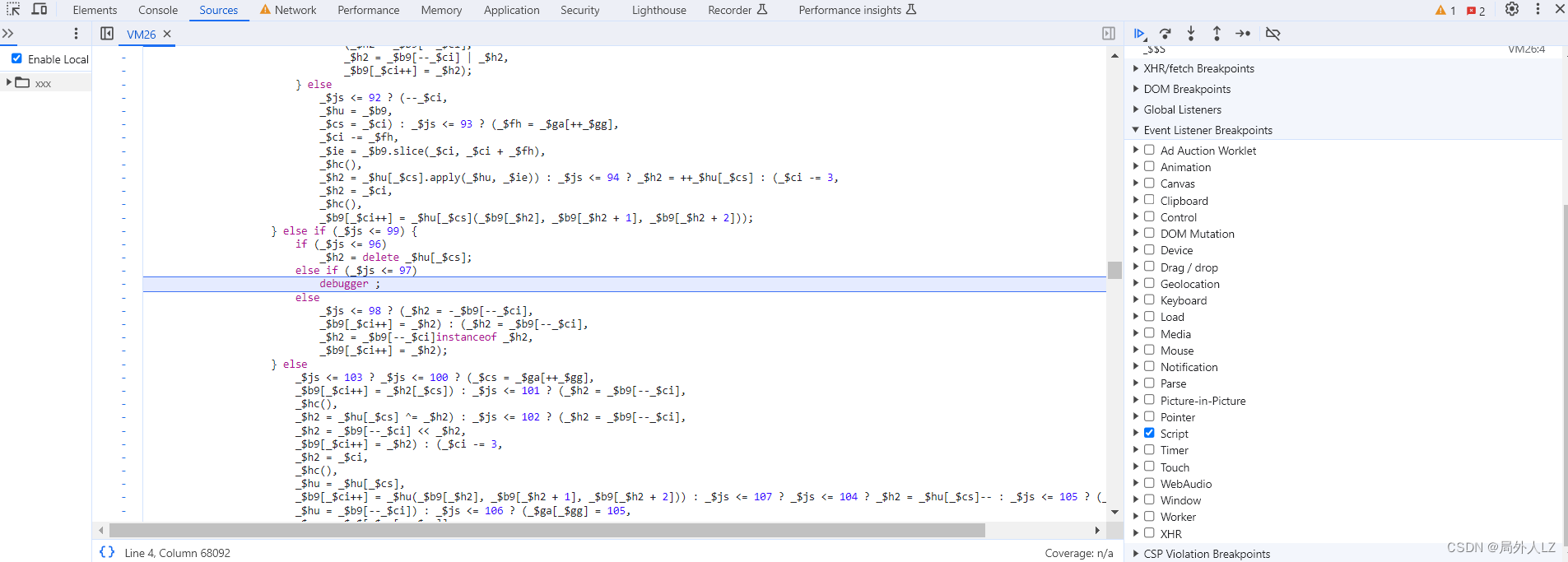The width and height of the screenshot is (1568, 562).
Task: Toggle Enable Local overrides checkbox
Action: [16, 58]
